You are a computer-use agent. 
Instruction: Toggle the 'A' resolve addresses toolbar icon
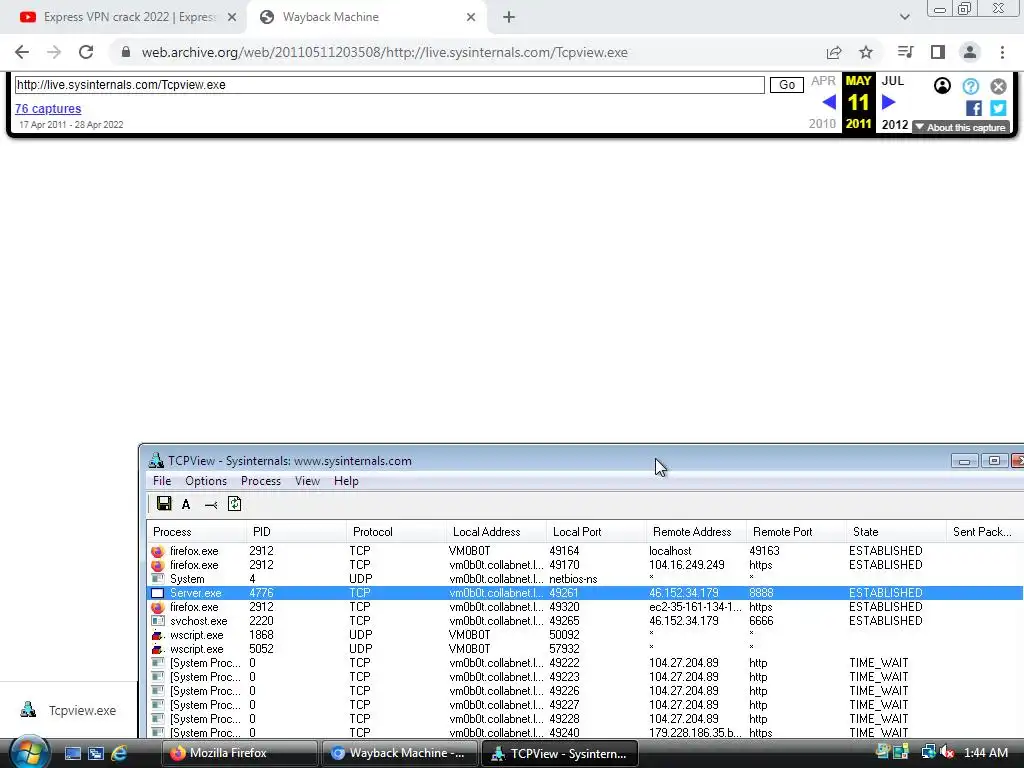[186, 504]
